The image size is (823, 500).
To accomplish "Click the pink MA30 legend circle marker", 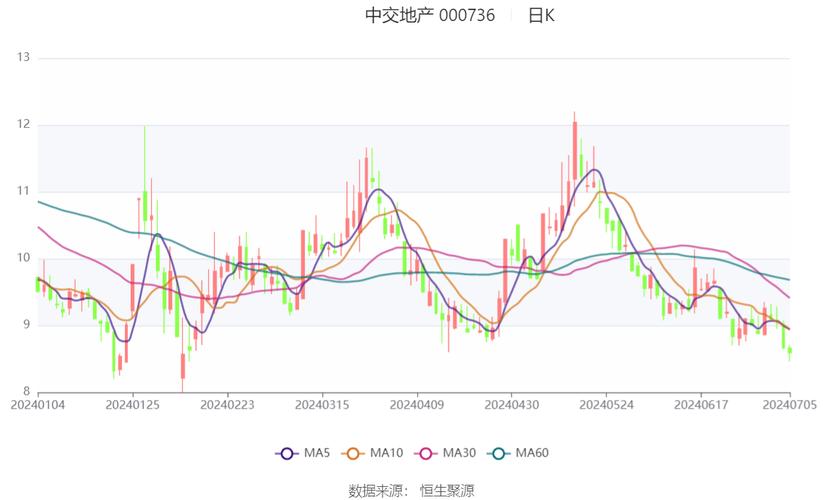I will (x=426, y=453).
